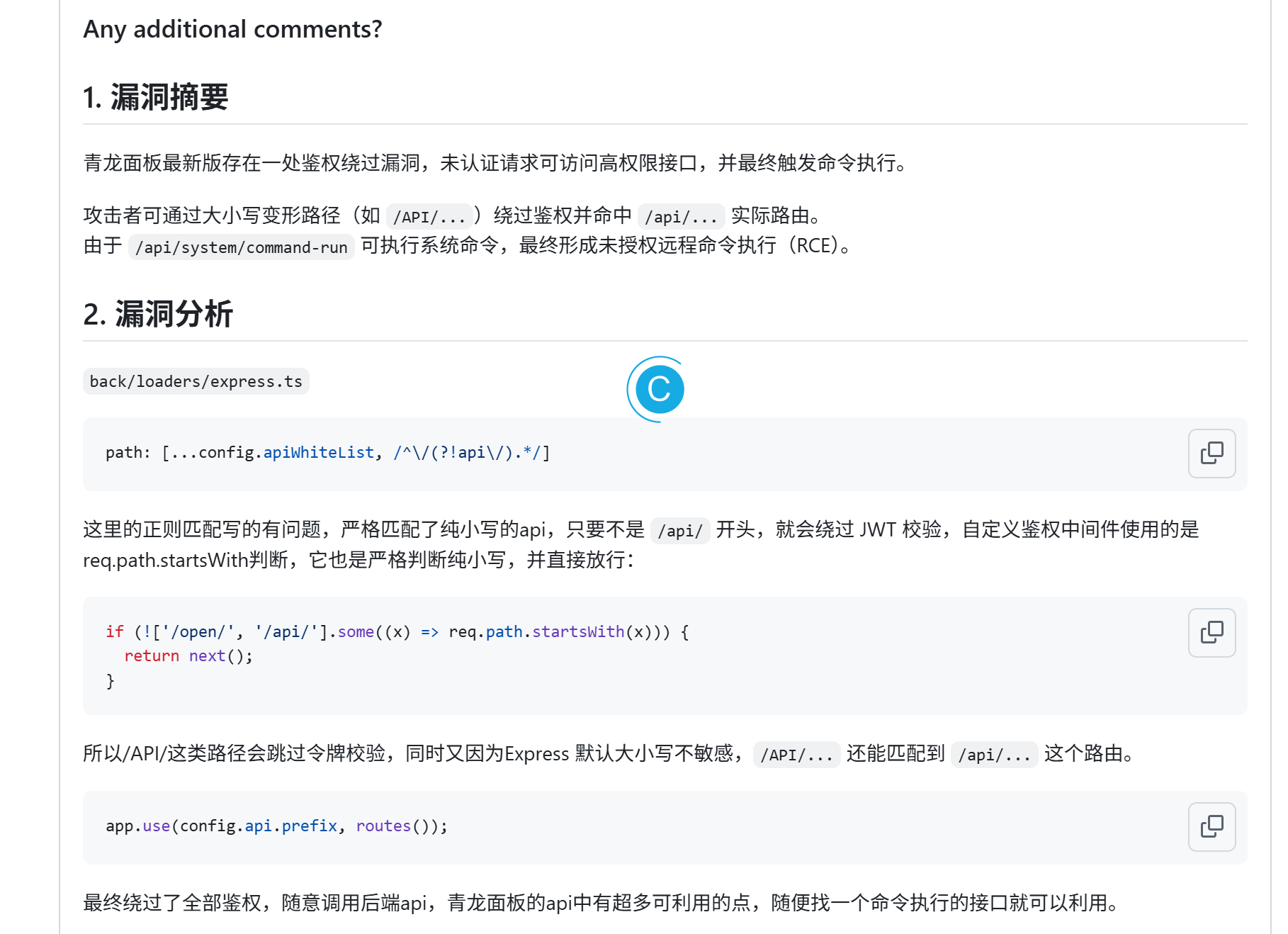1288x934 pixels.
Task: Click the apiWhiteList token in the code
Action: click(x=318, y=453)
